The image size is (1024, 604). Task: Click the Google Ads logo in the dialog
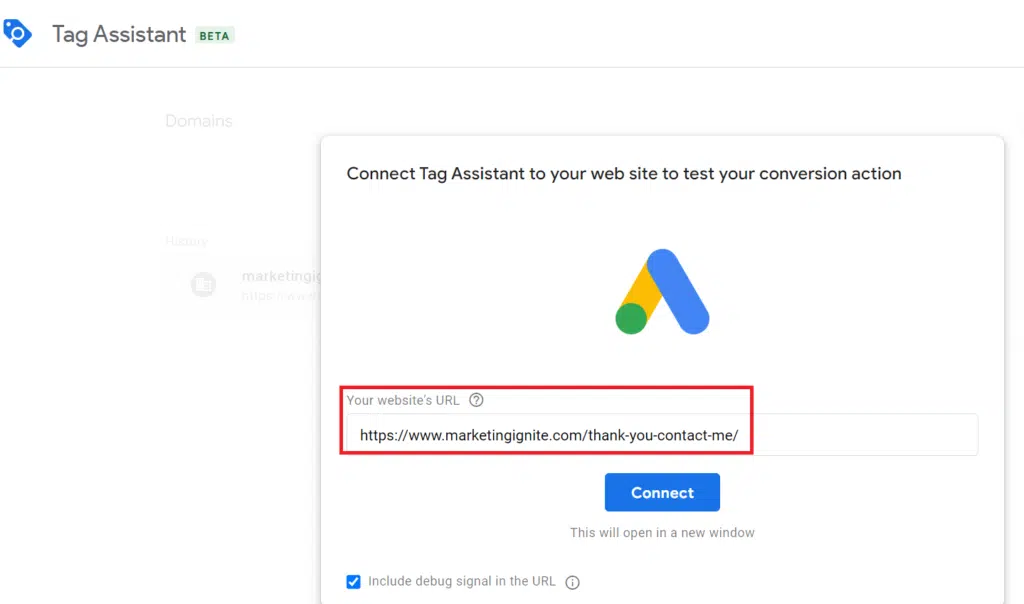[x=662, y=291]
